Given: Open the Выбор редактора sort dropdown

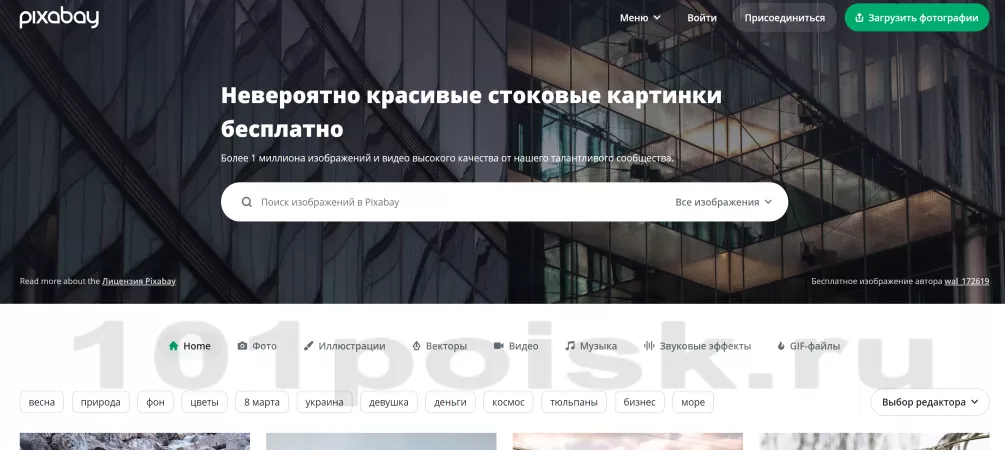Looking at the screenshot, I should pos(929,402).
